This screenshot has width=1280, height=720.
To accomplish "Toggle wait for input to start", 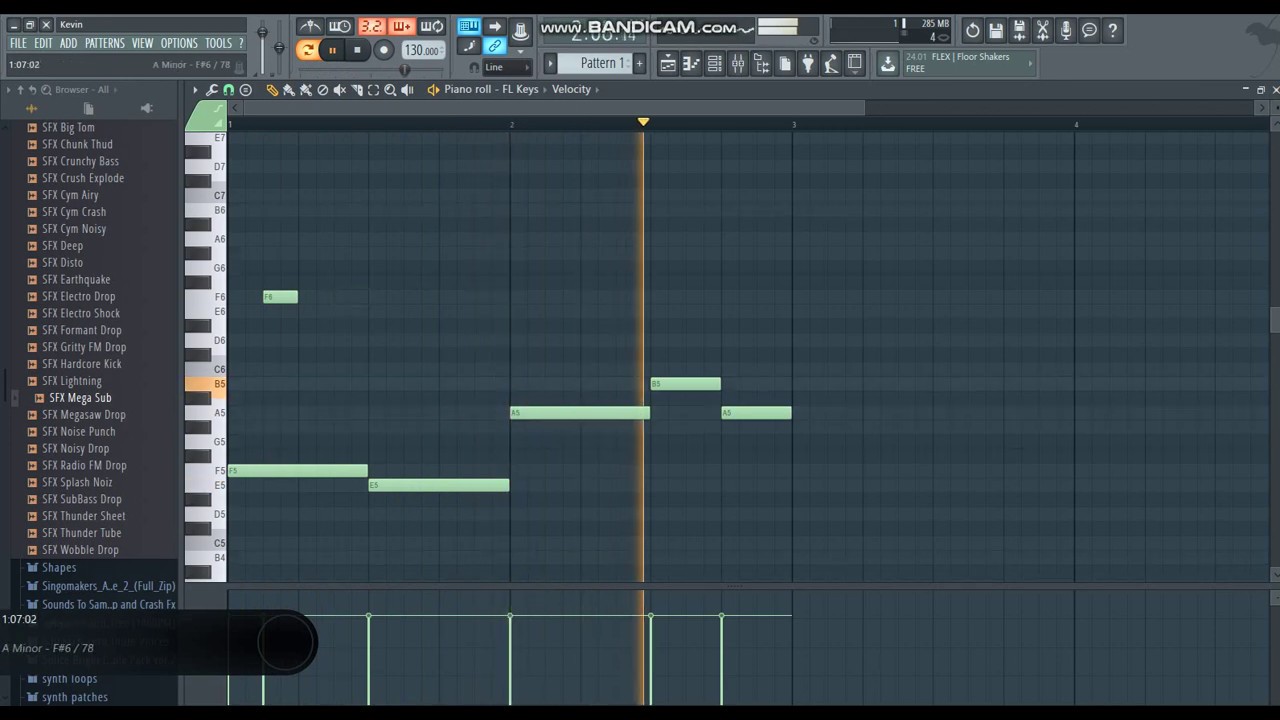I will pos(341,26).
